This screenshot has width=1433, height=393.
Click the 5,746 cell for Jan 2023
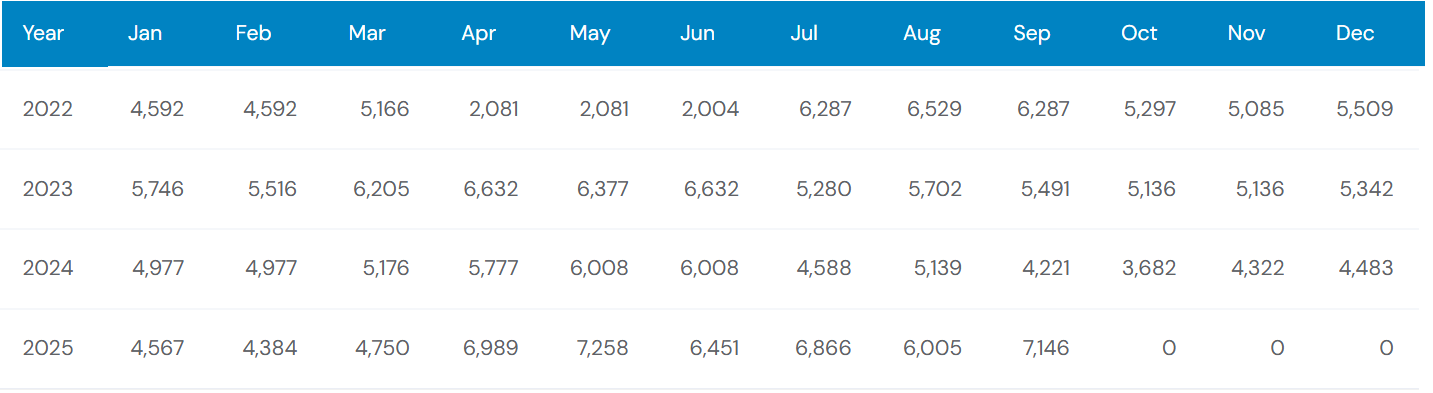[157, 189]
